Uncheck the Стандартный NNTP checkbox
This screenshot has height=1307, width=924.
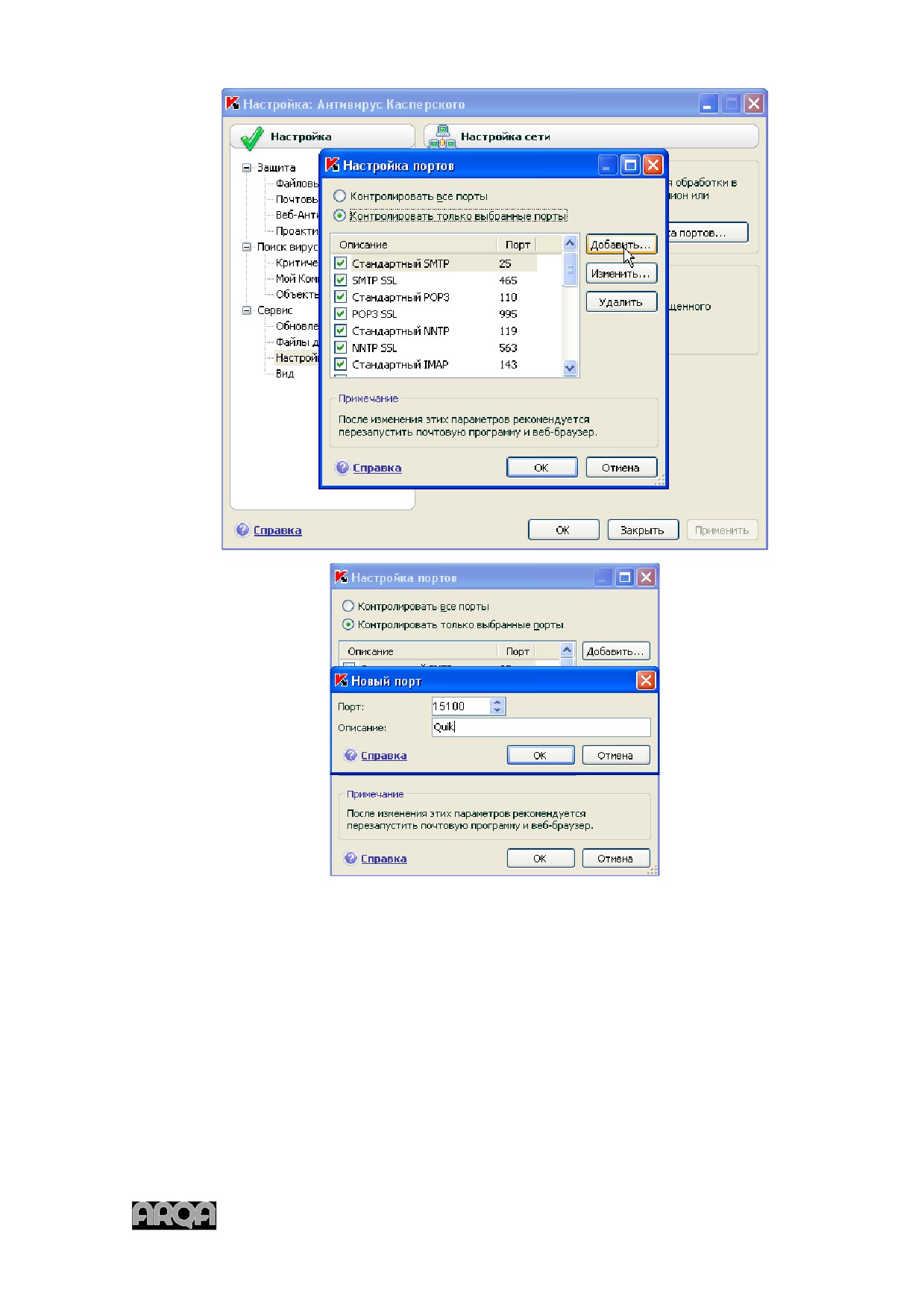(341, 330)
